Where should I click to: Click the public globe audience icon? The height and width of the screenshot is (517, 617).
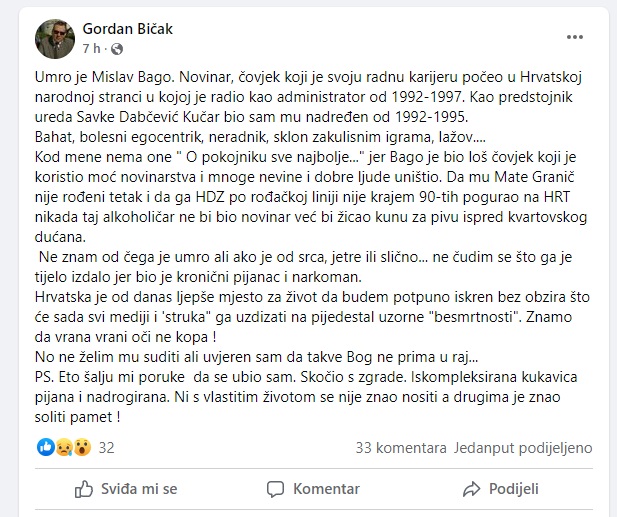coord(116,48)
